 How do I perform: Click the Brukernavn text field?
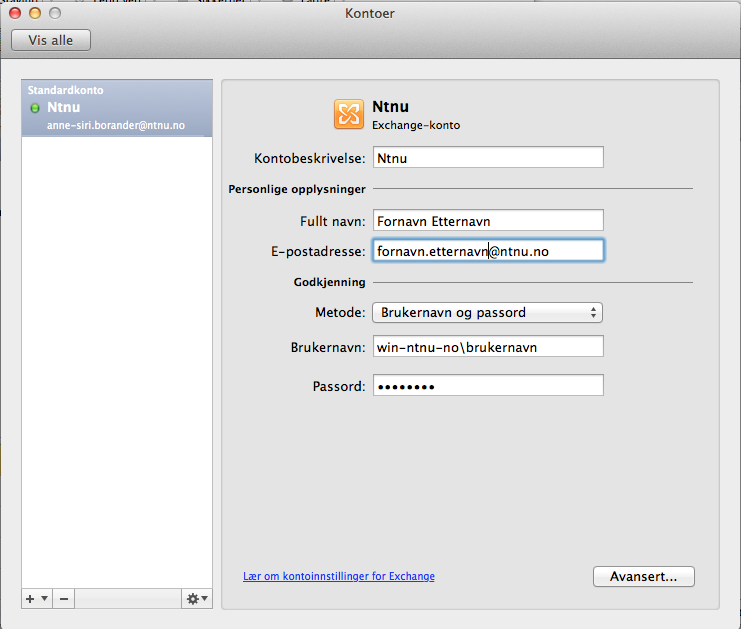point(488,346)
